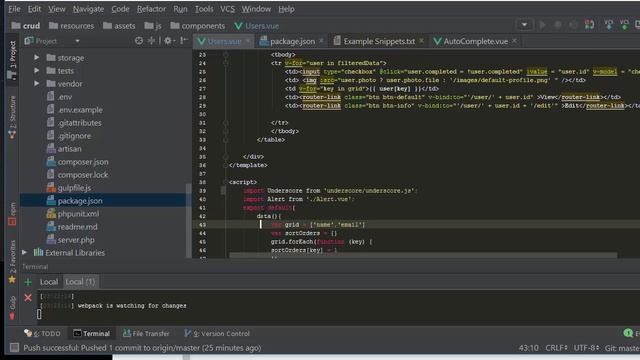Open the VCS menu

[x=227, y=9]
